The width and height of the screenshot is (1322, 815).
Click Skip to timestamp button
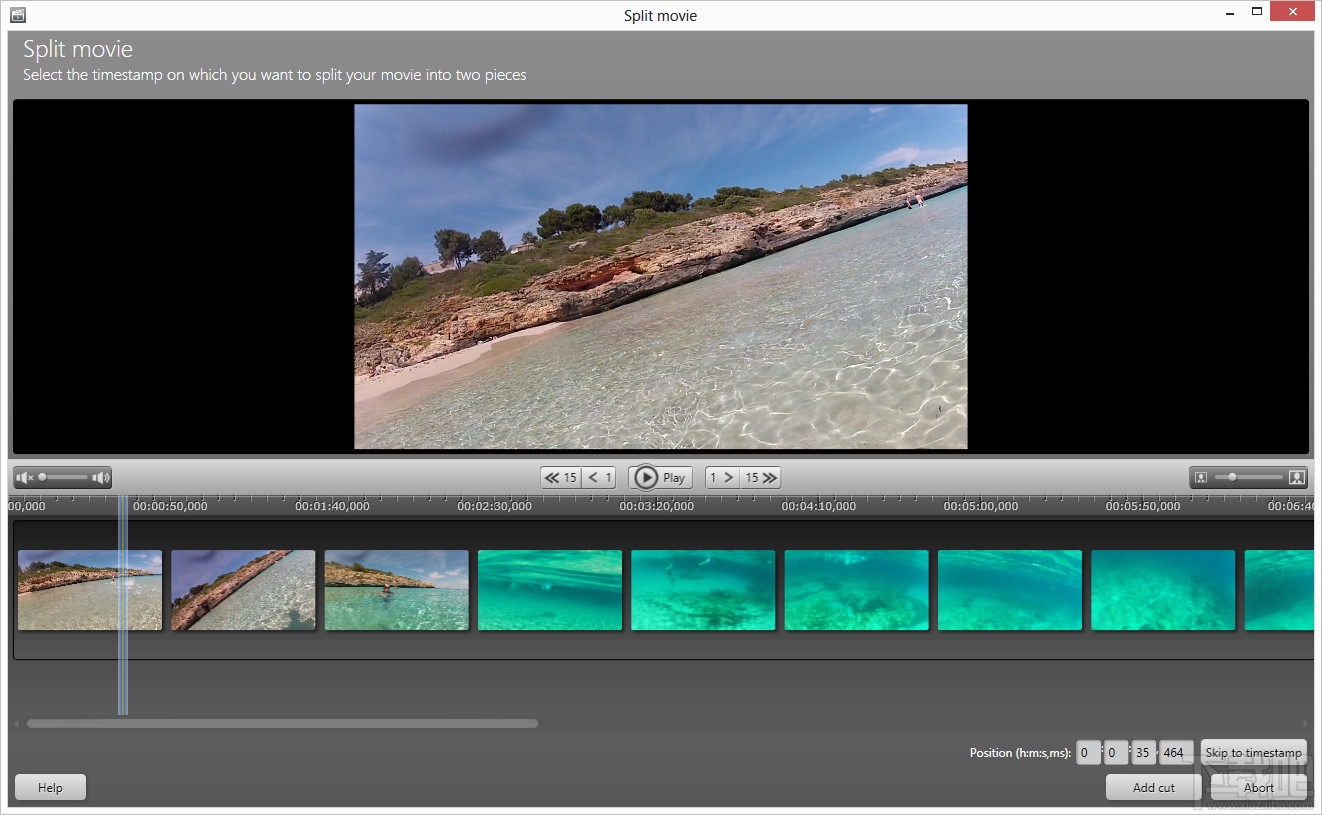point(1254,752)
